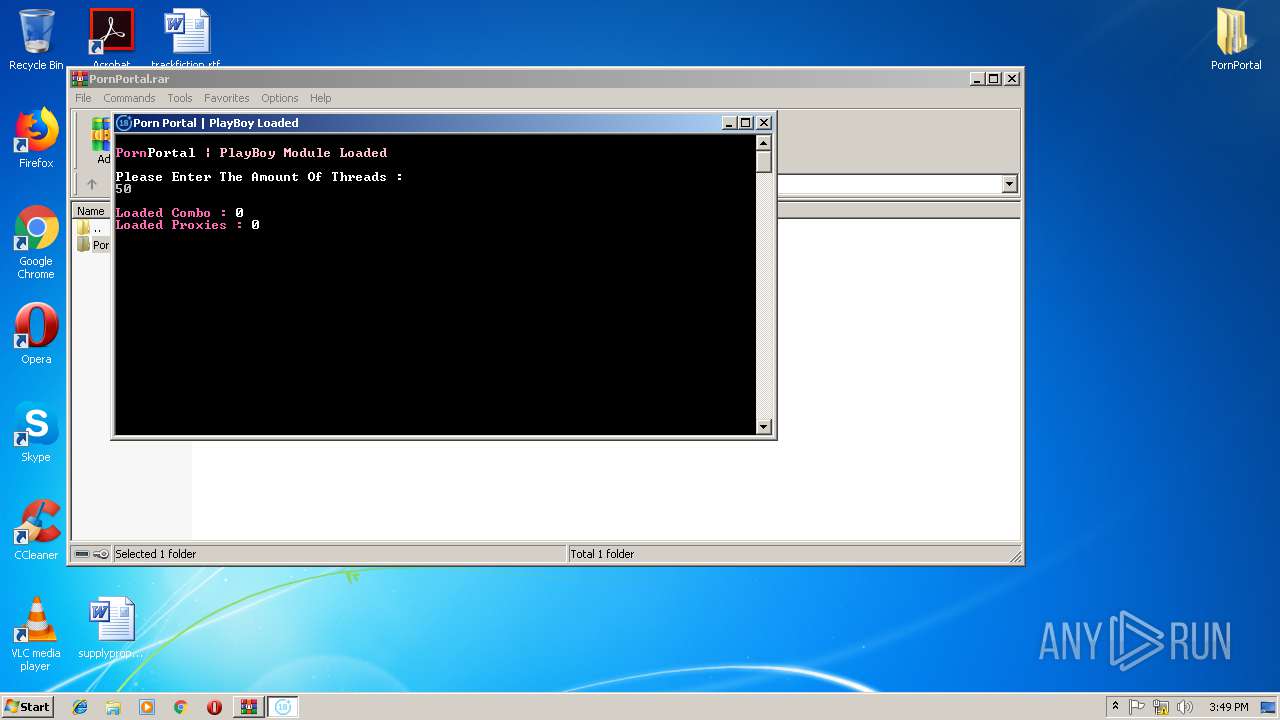Screen dimensions: 1280x720
Task: Open volume speaker tray icon
Action: [x=1185, y=707]
